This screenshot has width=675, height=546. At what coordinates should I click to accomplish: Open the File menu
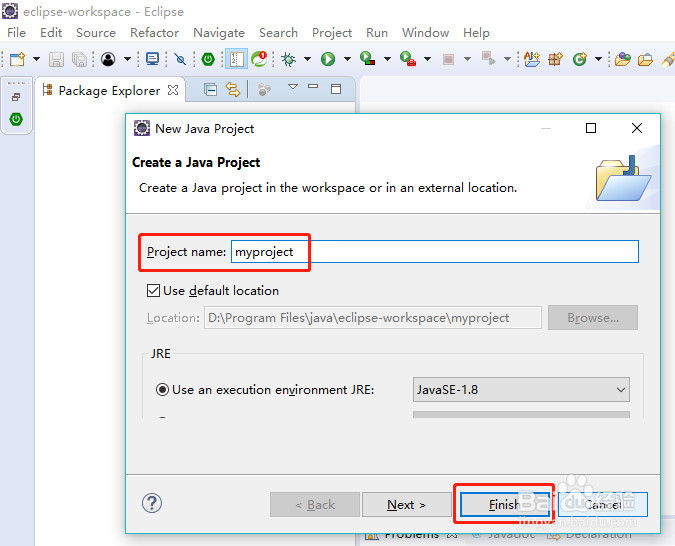[16, 33]
